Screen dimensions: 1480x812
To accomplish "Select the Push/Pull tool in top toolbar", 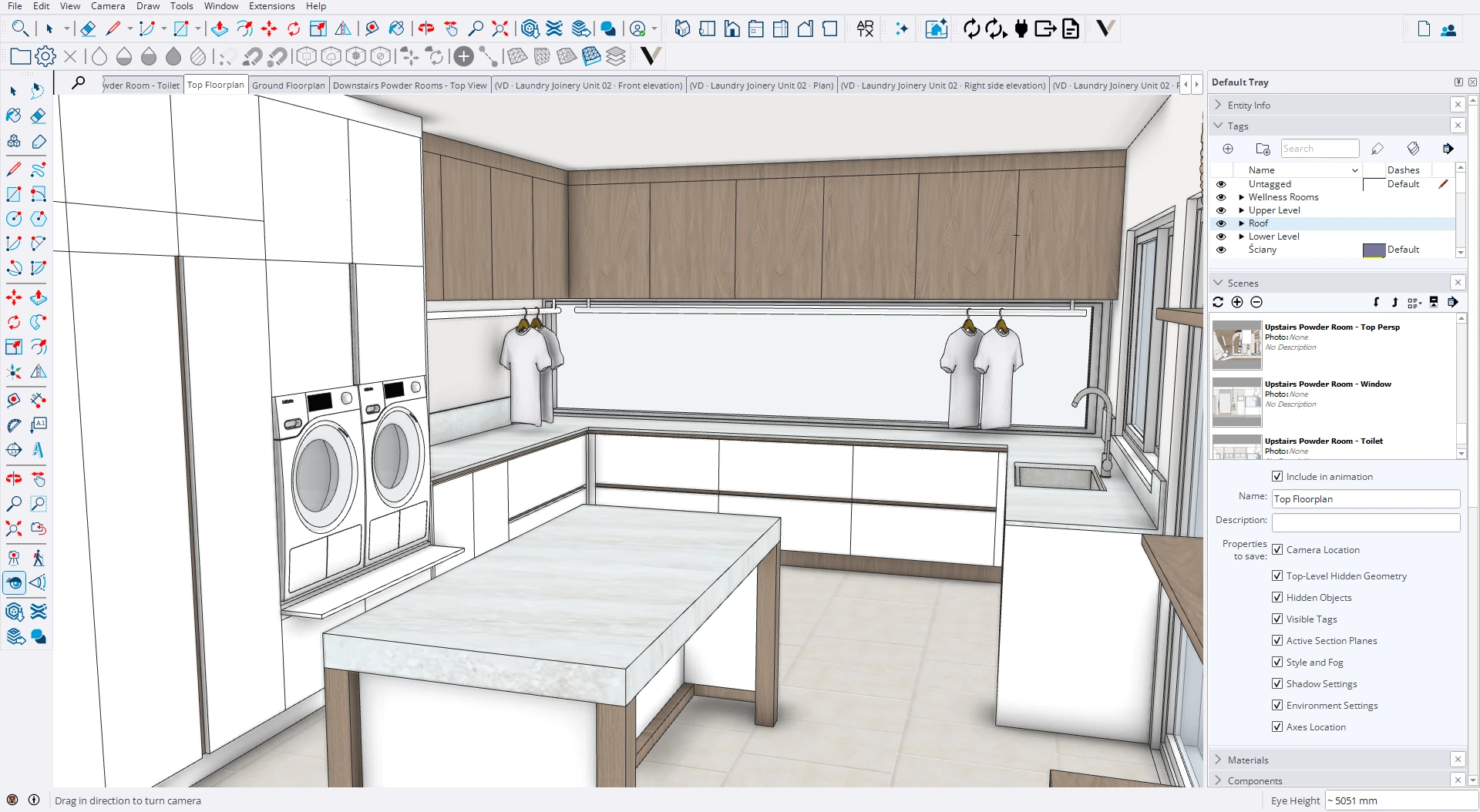I will (220, 29).
